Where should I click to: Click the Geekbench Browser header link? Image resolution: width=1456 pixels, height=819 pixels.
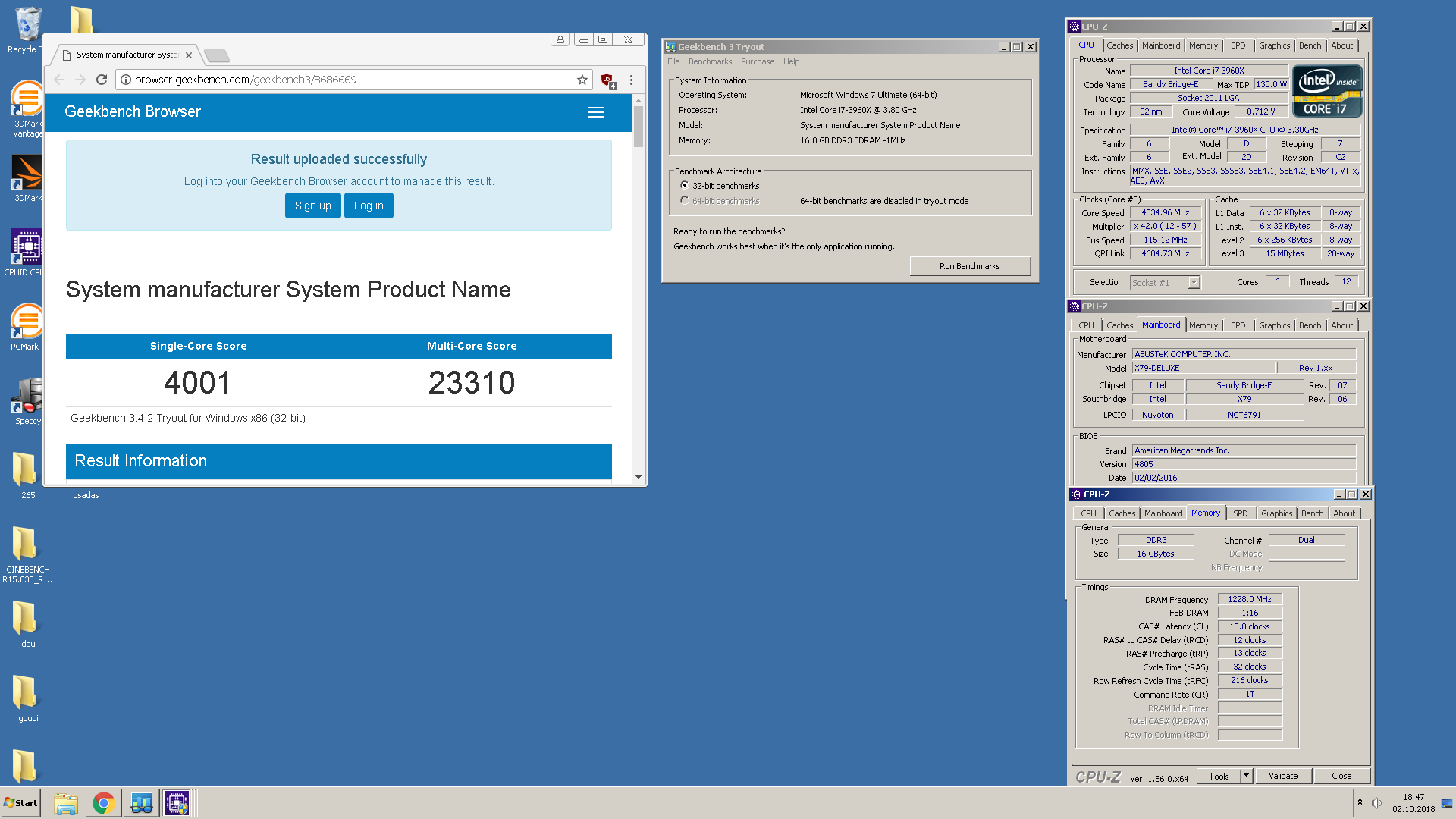tap(133, 112)
